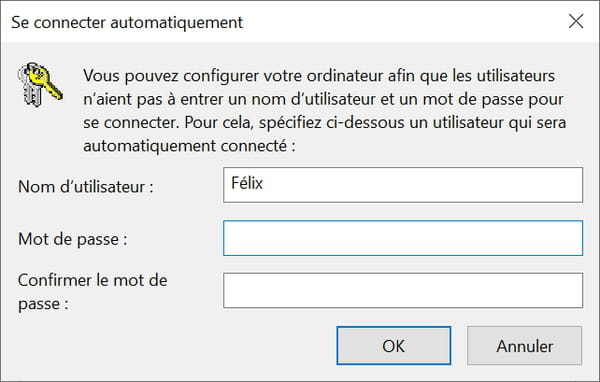Select the Confirmer le mot de passe field
This screenshot has width=600, height=382.
pyautogui.click(x=403, y=291)
